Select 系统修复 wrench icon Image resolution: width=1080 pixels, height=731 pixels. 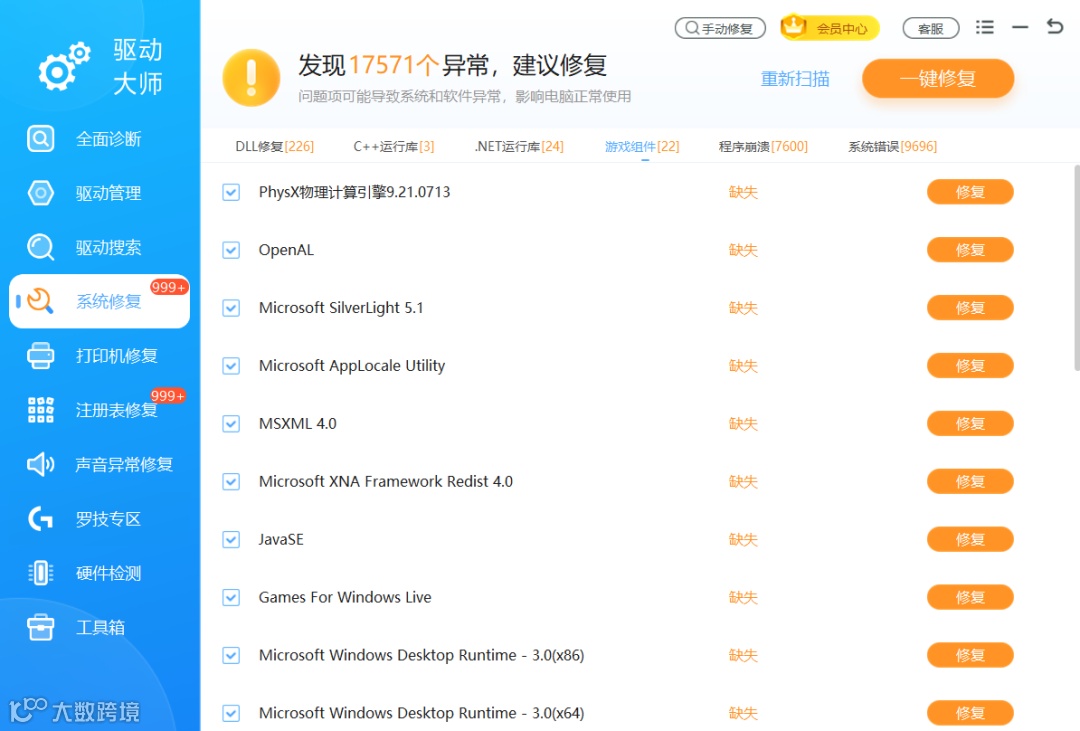pyautogui.click(x=41, y=301)
